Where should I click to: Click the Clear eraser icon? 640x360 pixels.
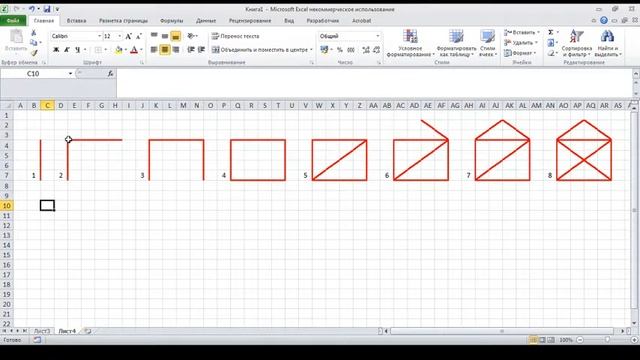pyautogui.click(x=551, y=53)
